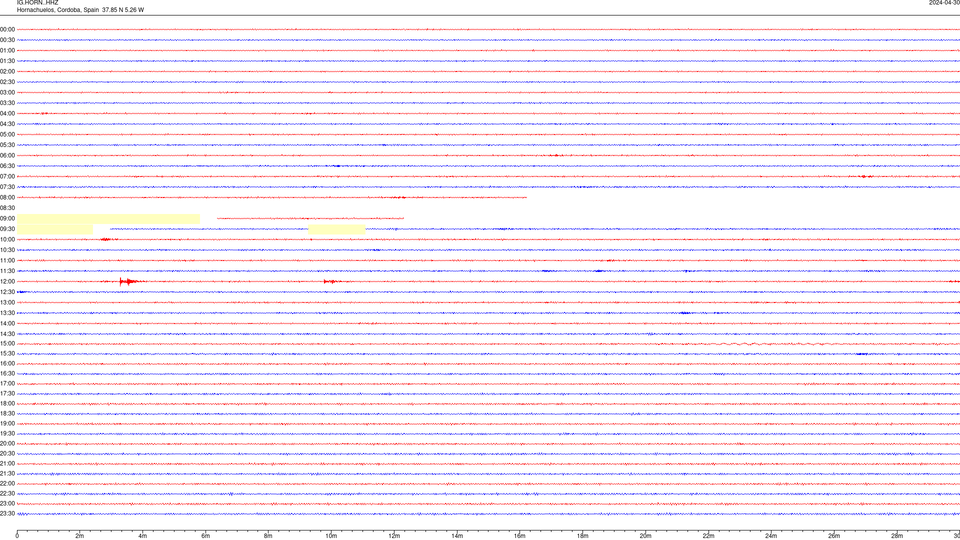Select the 06:30 row time label
This screenshot has height=540, width=960.
(x=7, y=166)
